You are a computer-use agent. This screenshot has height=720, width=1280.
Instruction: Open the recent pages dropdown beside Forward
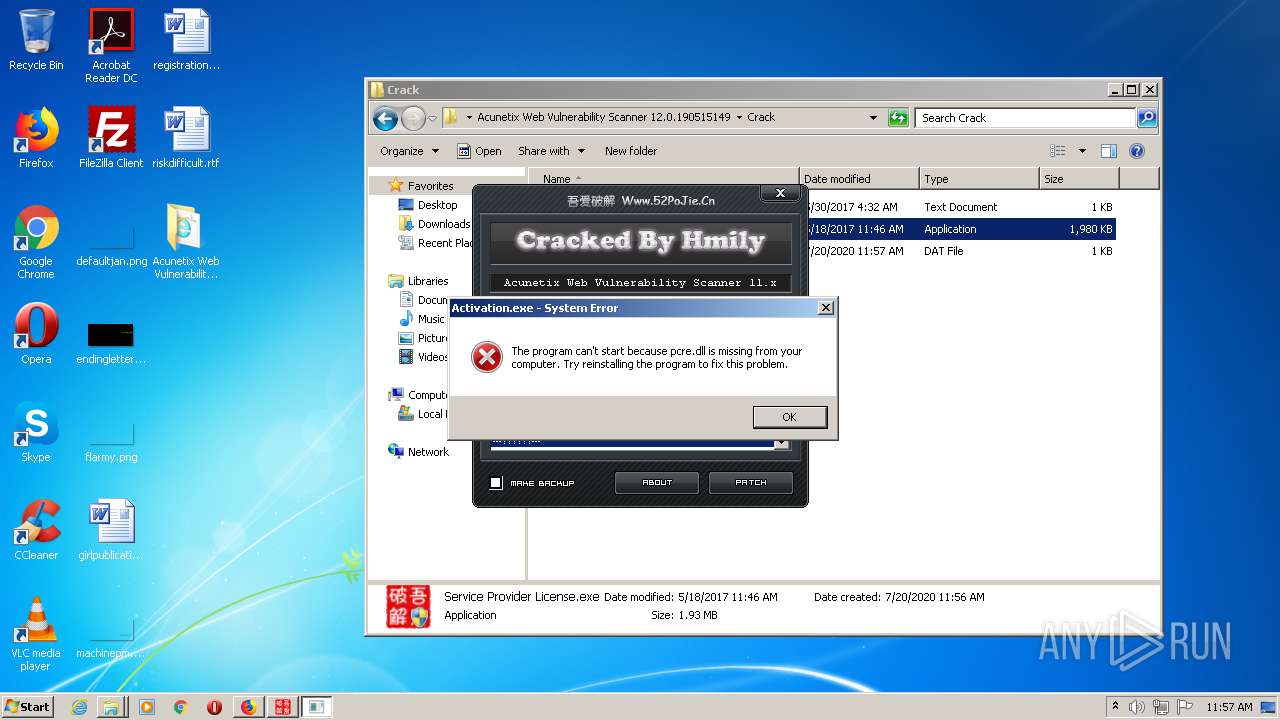click(432, 118)
